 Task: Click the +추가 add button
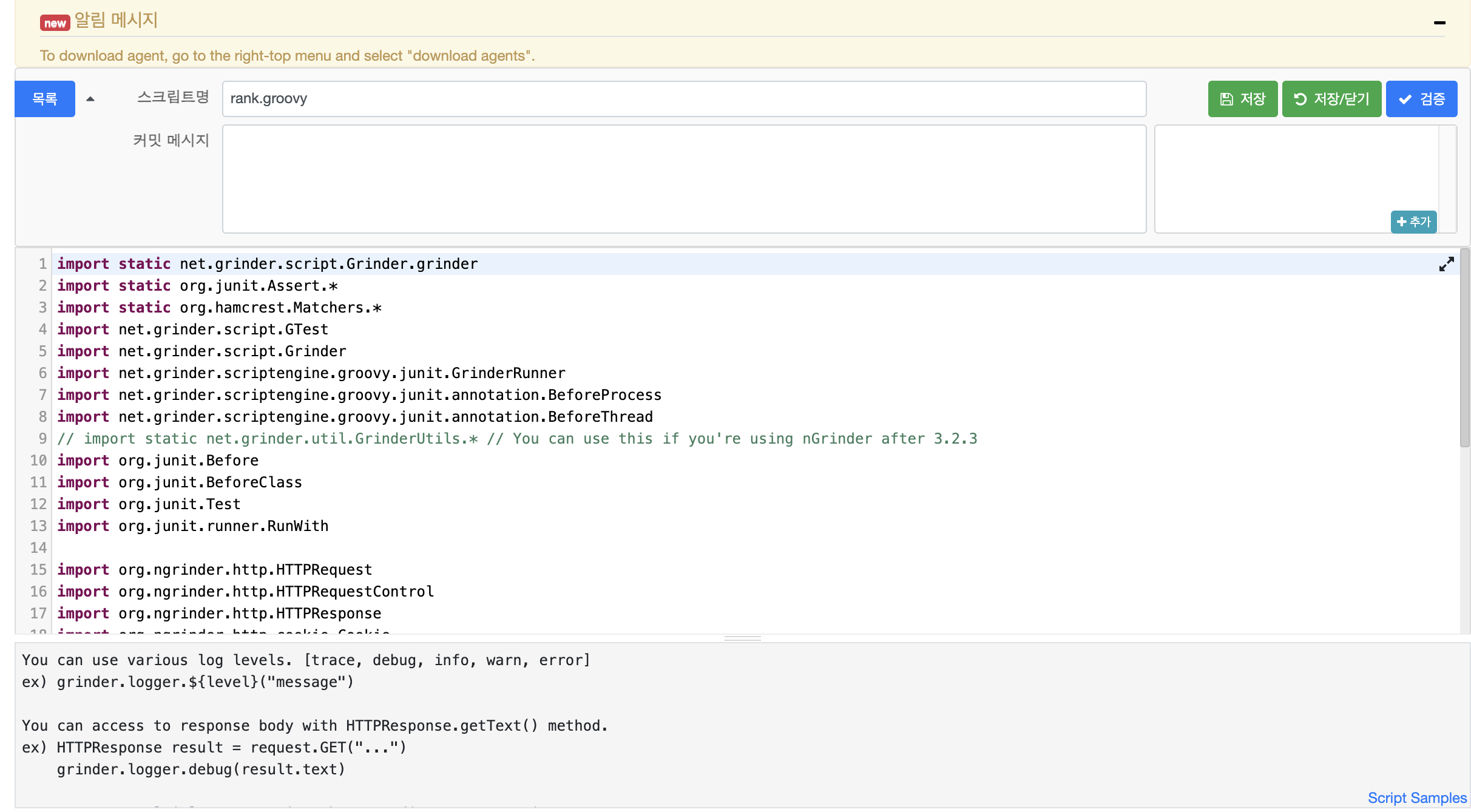tap(1413, 222)
